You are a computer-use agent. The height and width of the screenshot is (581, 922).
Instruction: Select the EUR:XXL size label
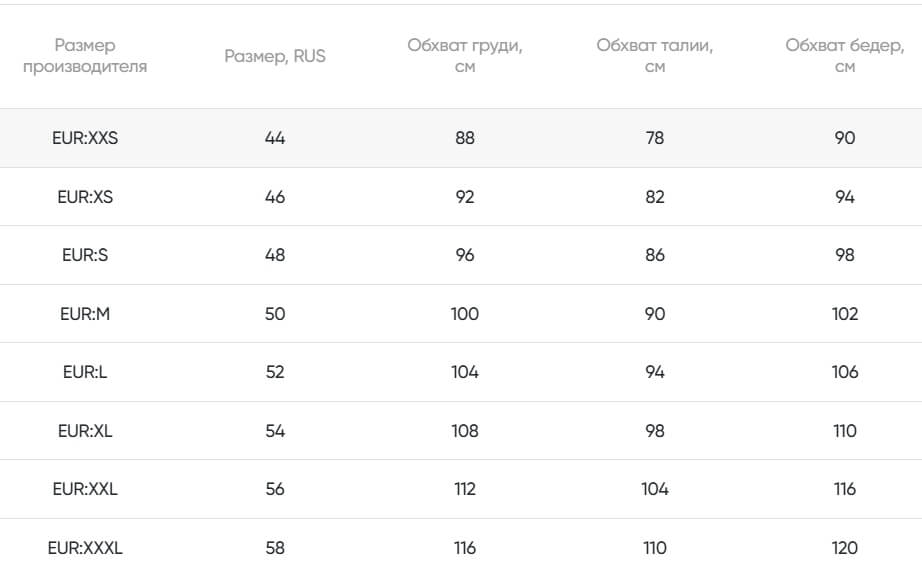click(85, 489)
